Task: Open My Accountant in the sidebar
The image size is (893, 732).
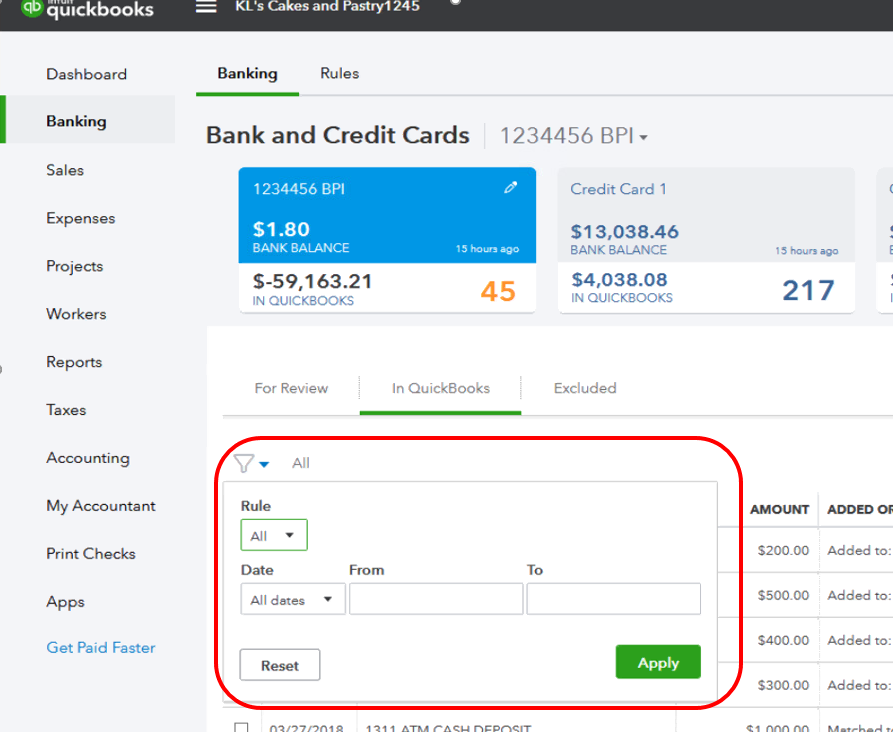Action: 101,506
